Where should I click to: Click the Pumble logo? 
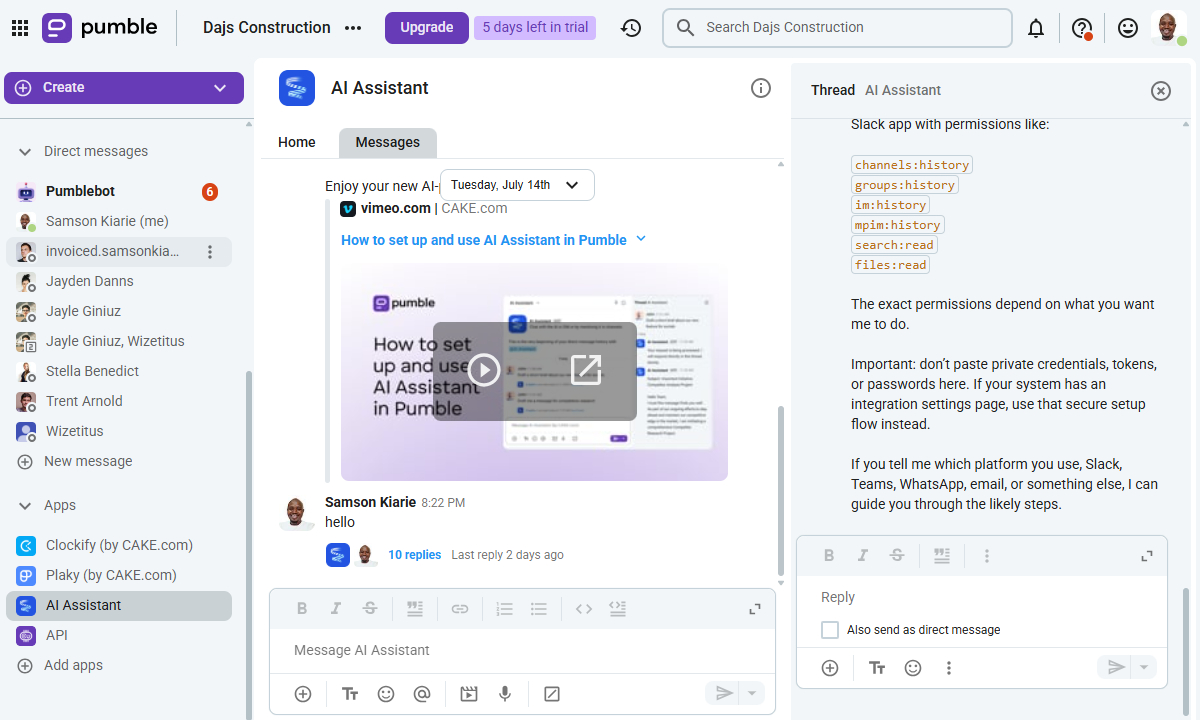click(100, 28)
